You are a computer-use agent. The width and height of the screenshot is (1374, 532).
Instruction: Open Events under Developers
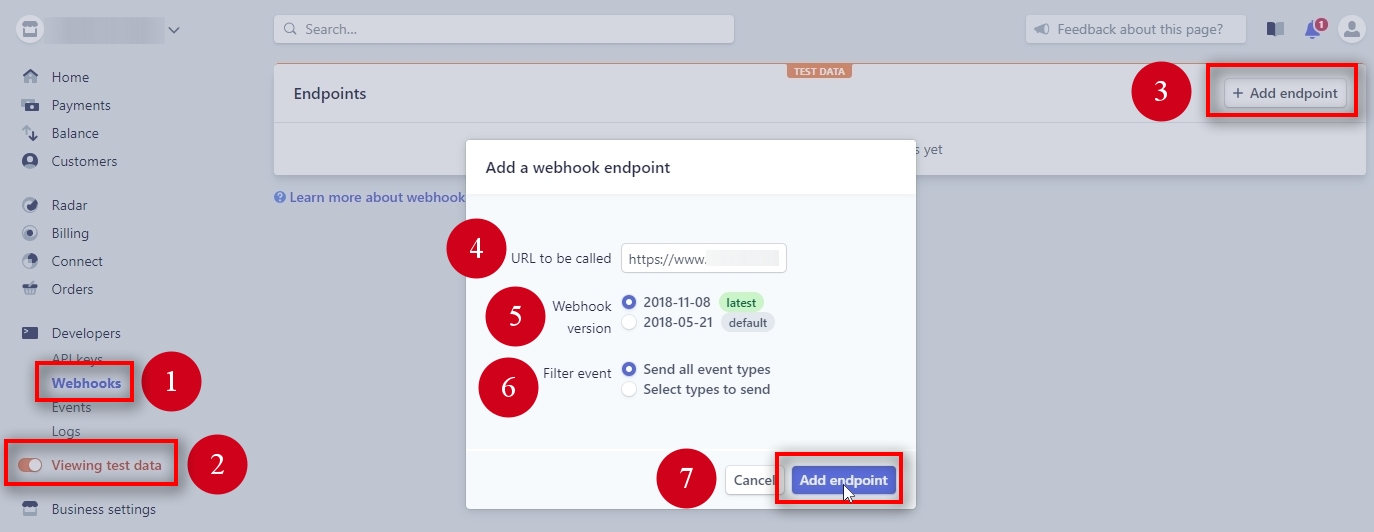[71, 407]
